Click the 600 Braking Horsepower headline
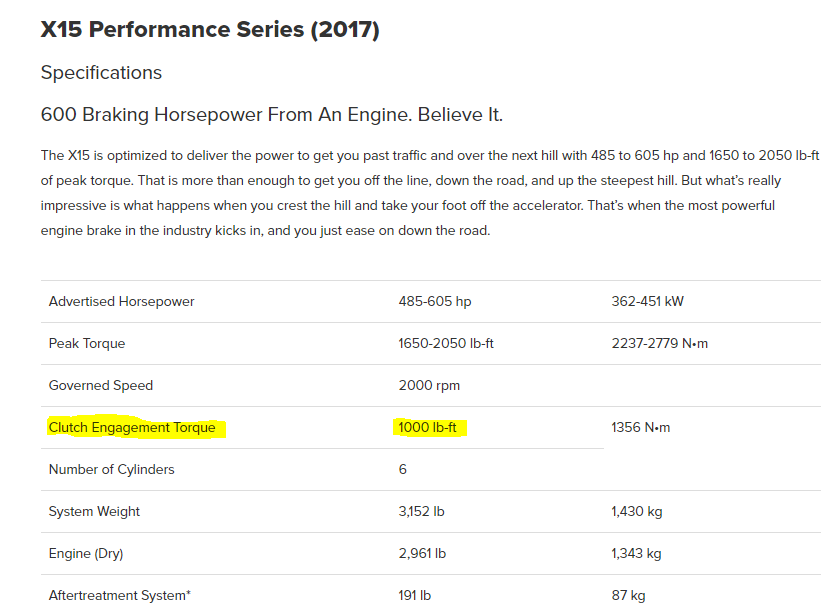The width and height of the screenshot is (826, 612). (271, 115)
